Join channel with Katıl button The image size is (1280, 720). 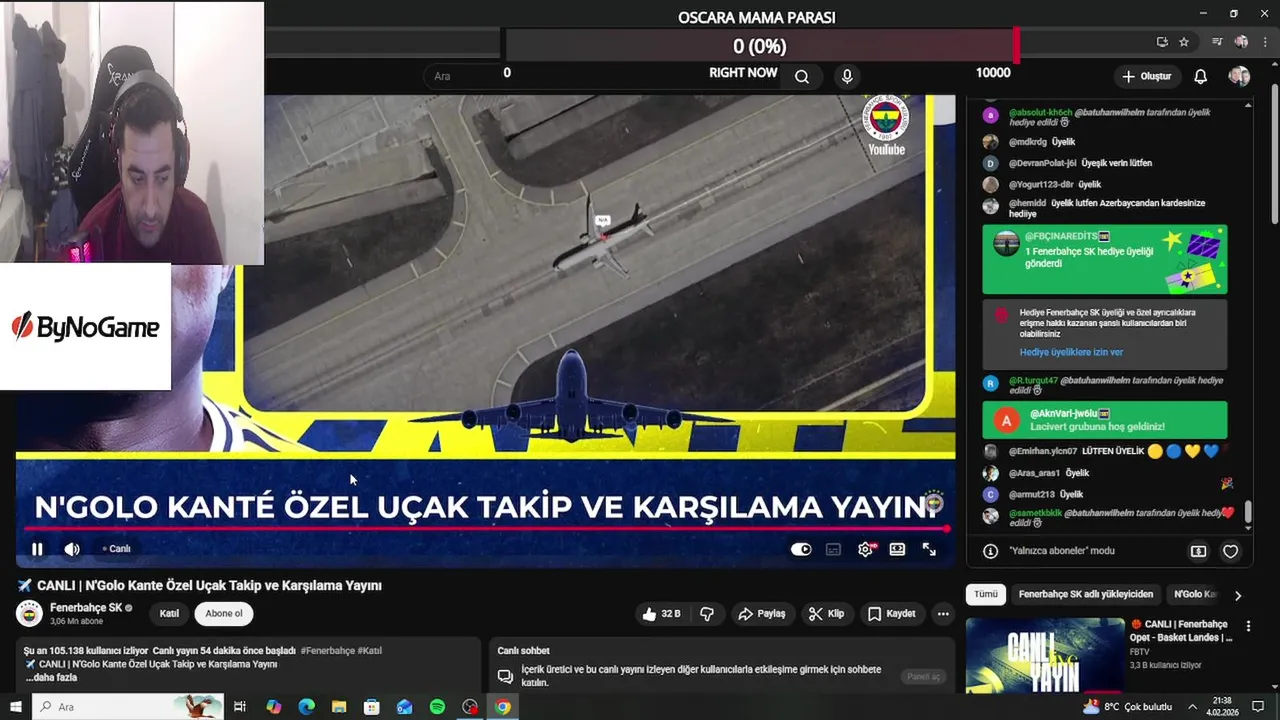coord(169,613)
